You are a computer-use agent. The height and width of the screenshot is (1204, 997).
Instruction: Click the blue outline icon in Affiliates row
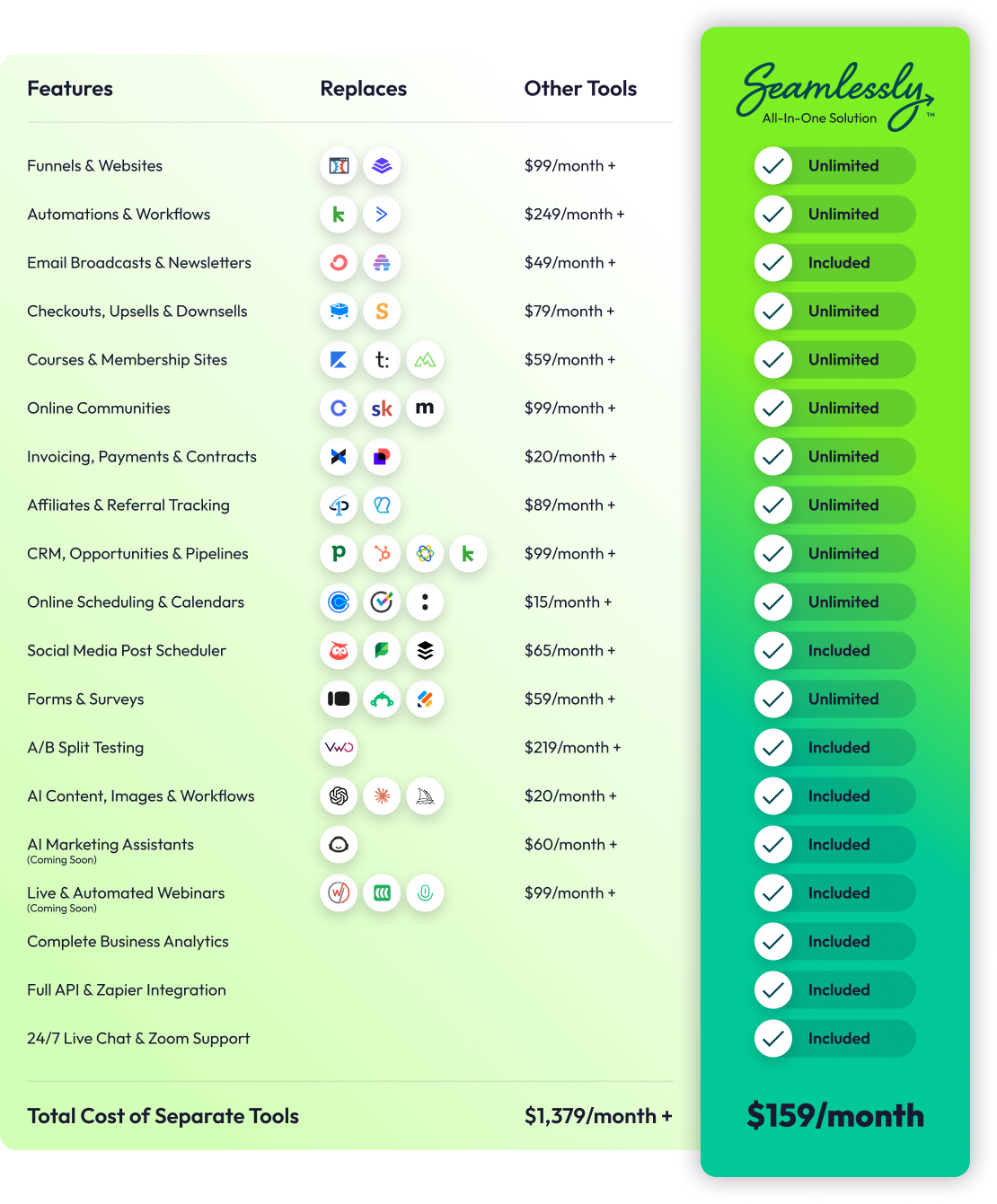click(382, 505)
